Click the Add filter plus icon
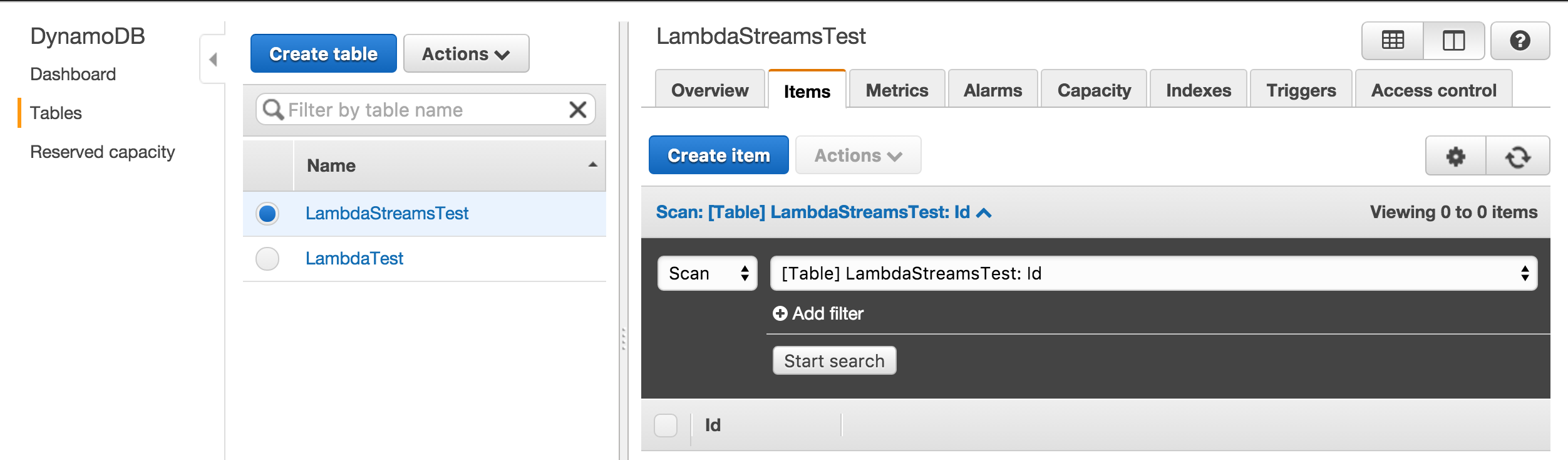The height and width of the screenshot is (460, 1568). 780,313
